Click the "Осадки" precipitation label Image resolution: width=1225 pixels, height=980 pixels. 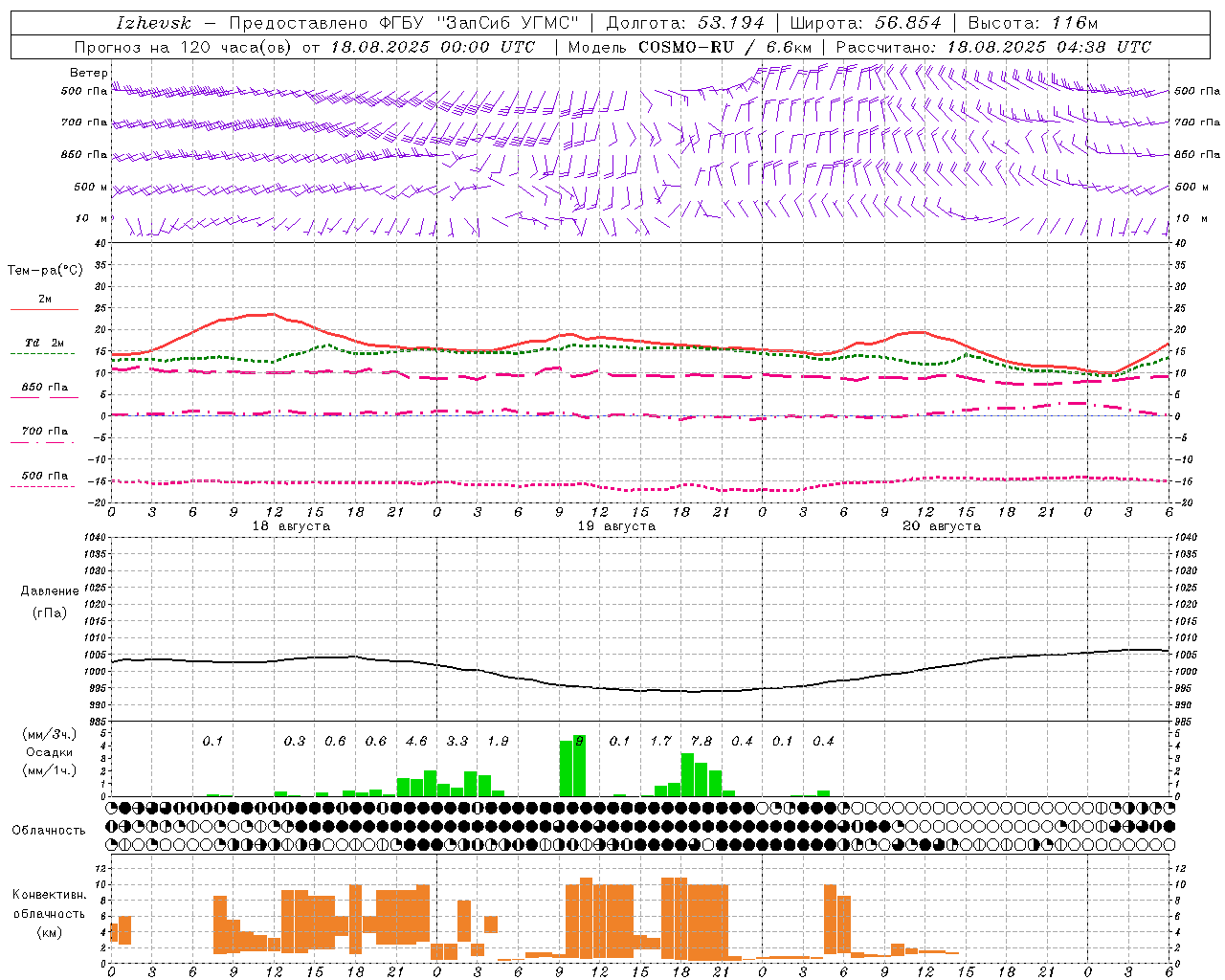coord(50,752)
